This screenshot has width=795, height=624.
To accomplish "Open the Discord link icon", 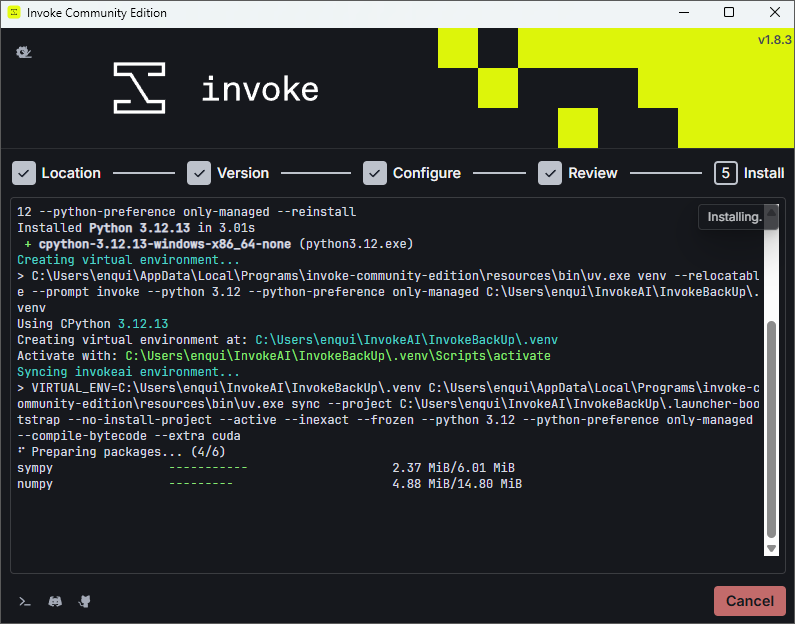I will click(x=55, y=601).
